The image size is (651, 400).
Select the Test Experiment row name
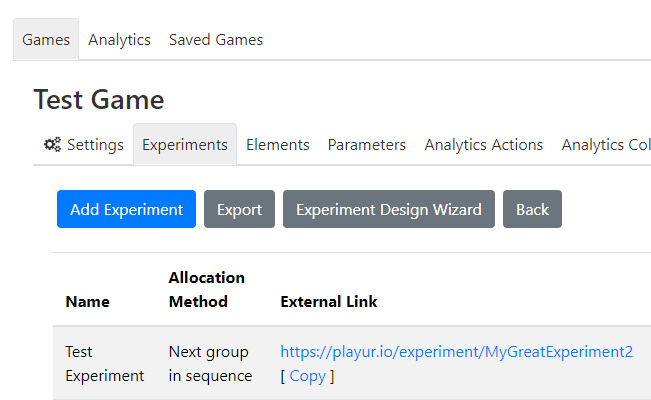pos(105,364)
